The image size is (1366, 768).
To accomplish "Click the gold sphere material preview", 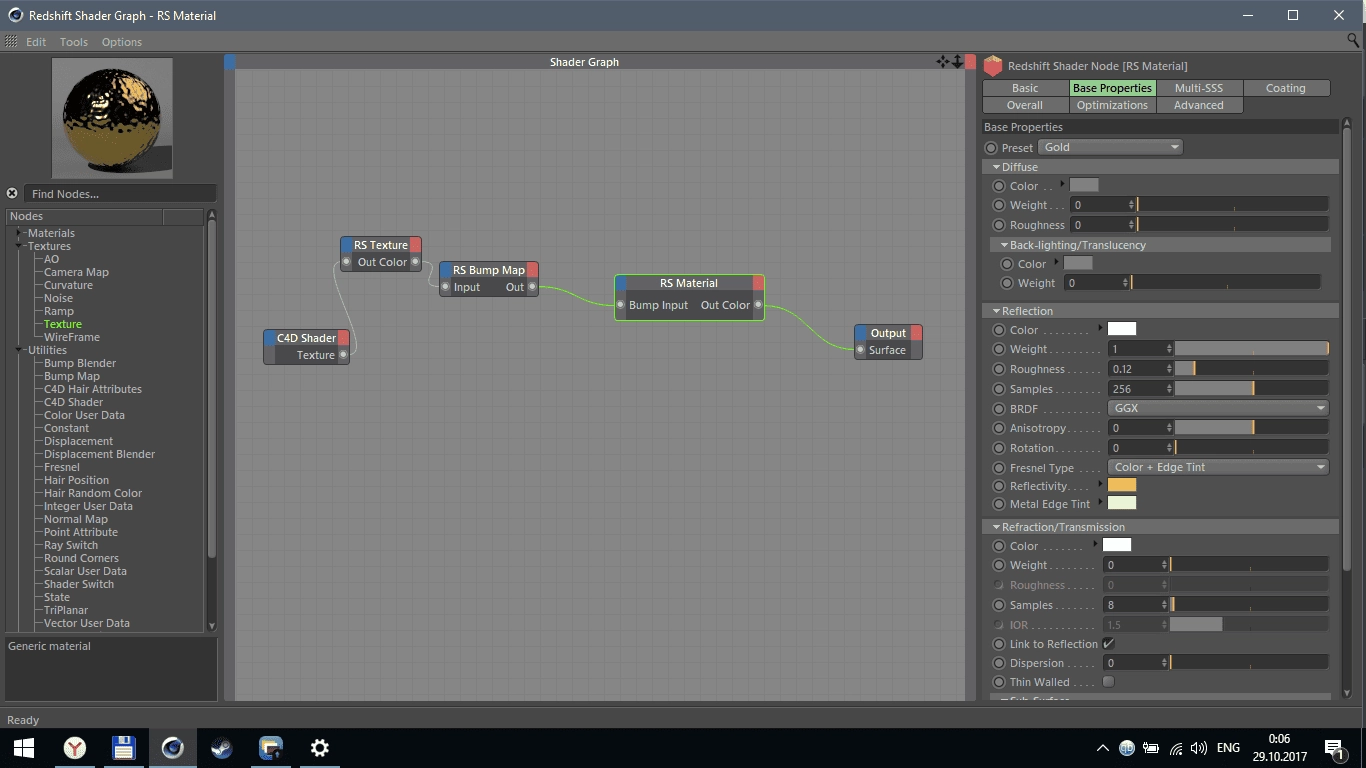I will click(112, 117).
